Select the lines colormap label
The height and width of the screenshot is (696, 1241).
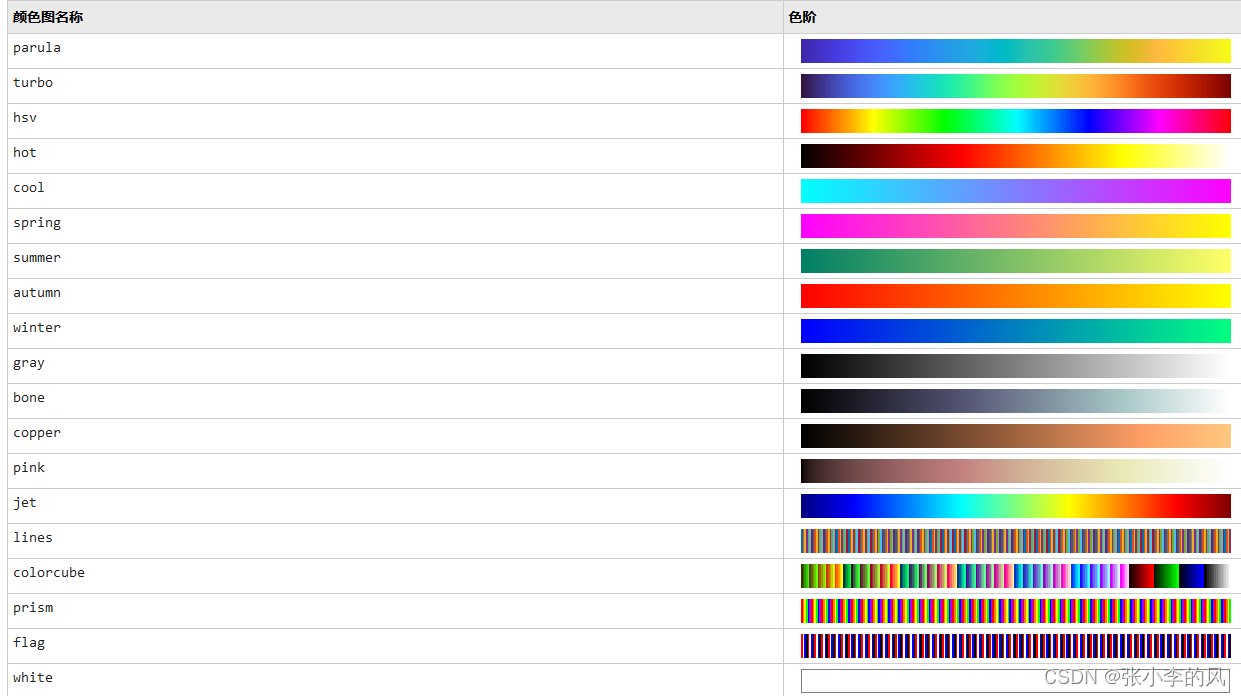tap(32, 537)
